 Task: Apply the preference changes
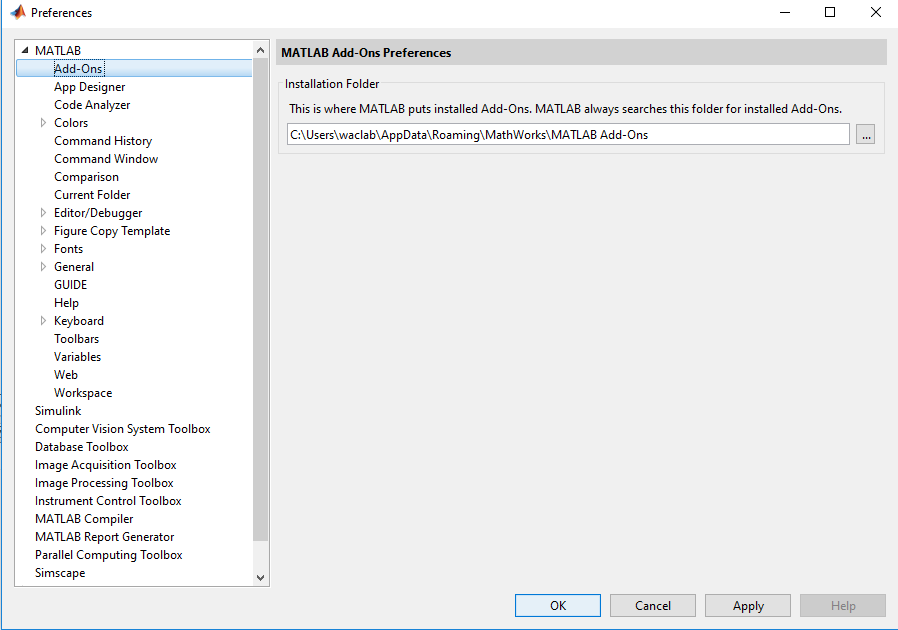748,605
